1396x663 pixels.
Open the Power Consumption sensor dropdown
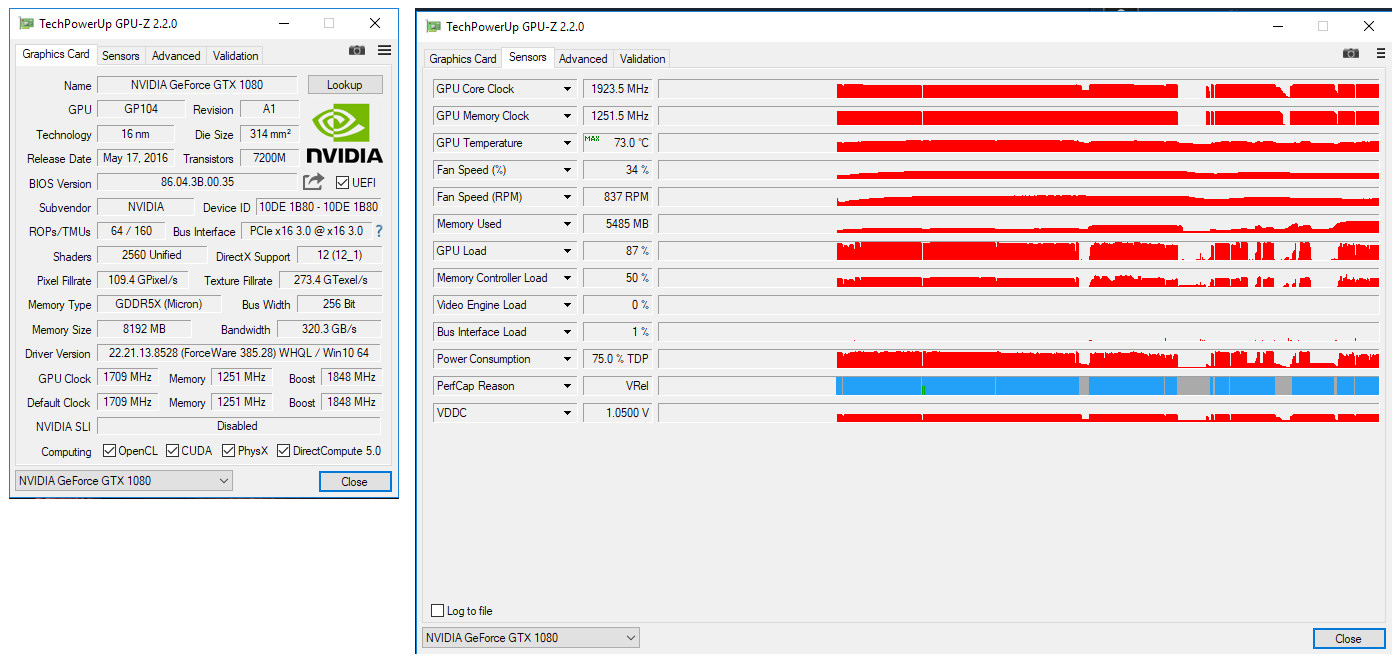coord(567,359)
